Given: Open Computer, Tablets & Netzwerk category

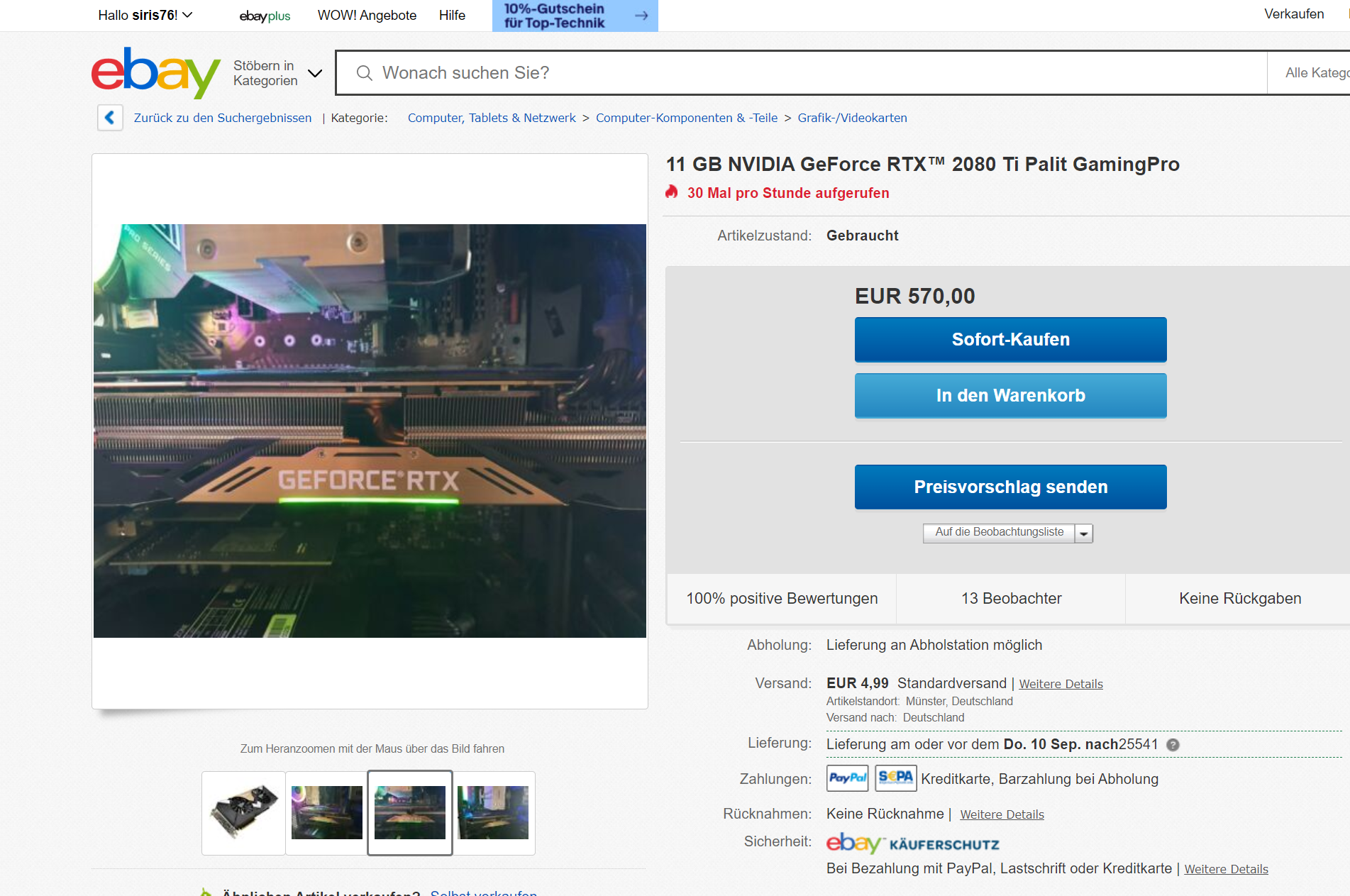Looking at the screenshot, I should coord(492,118).
